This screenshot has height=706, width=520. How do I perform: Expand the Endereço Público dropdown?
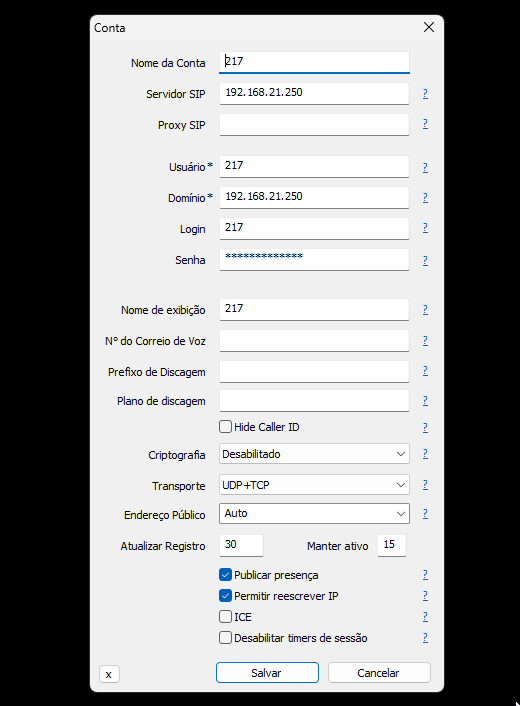coord(314,514)
